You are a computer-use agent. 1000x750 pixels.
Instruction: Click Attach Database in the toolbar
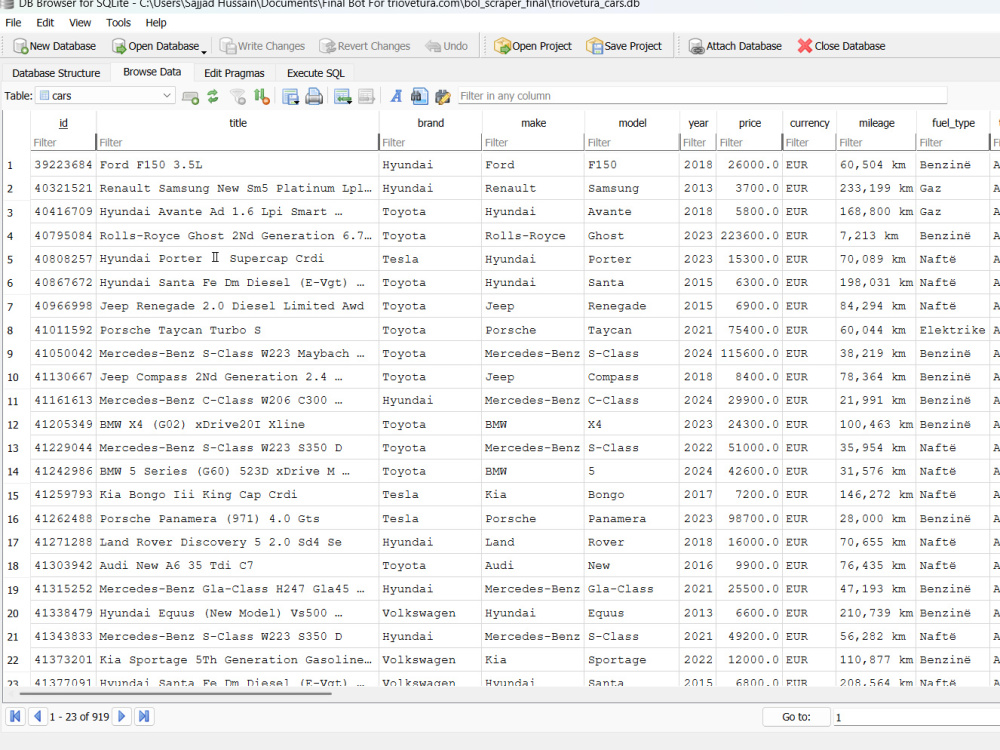point(735,46)
